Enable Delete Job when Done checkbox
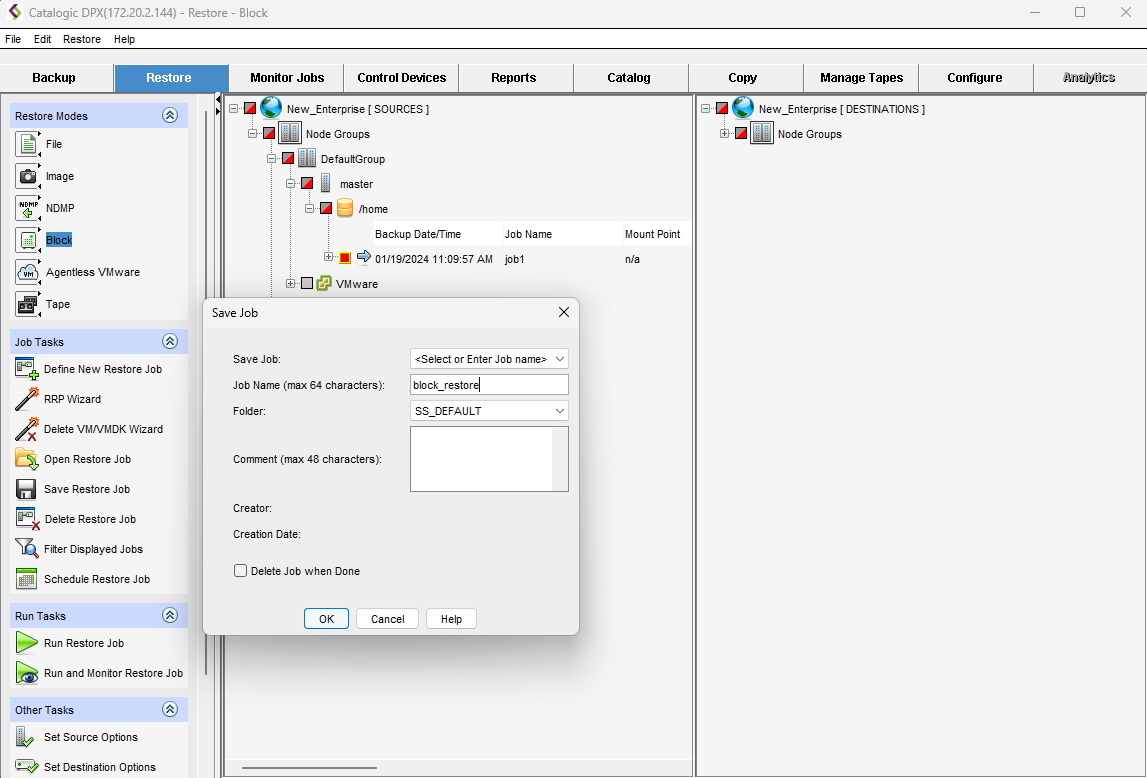Image resolution: width=1147 pixels, height=778 pixels. click(240, 571)
